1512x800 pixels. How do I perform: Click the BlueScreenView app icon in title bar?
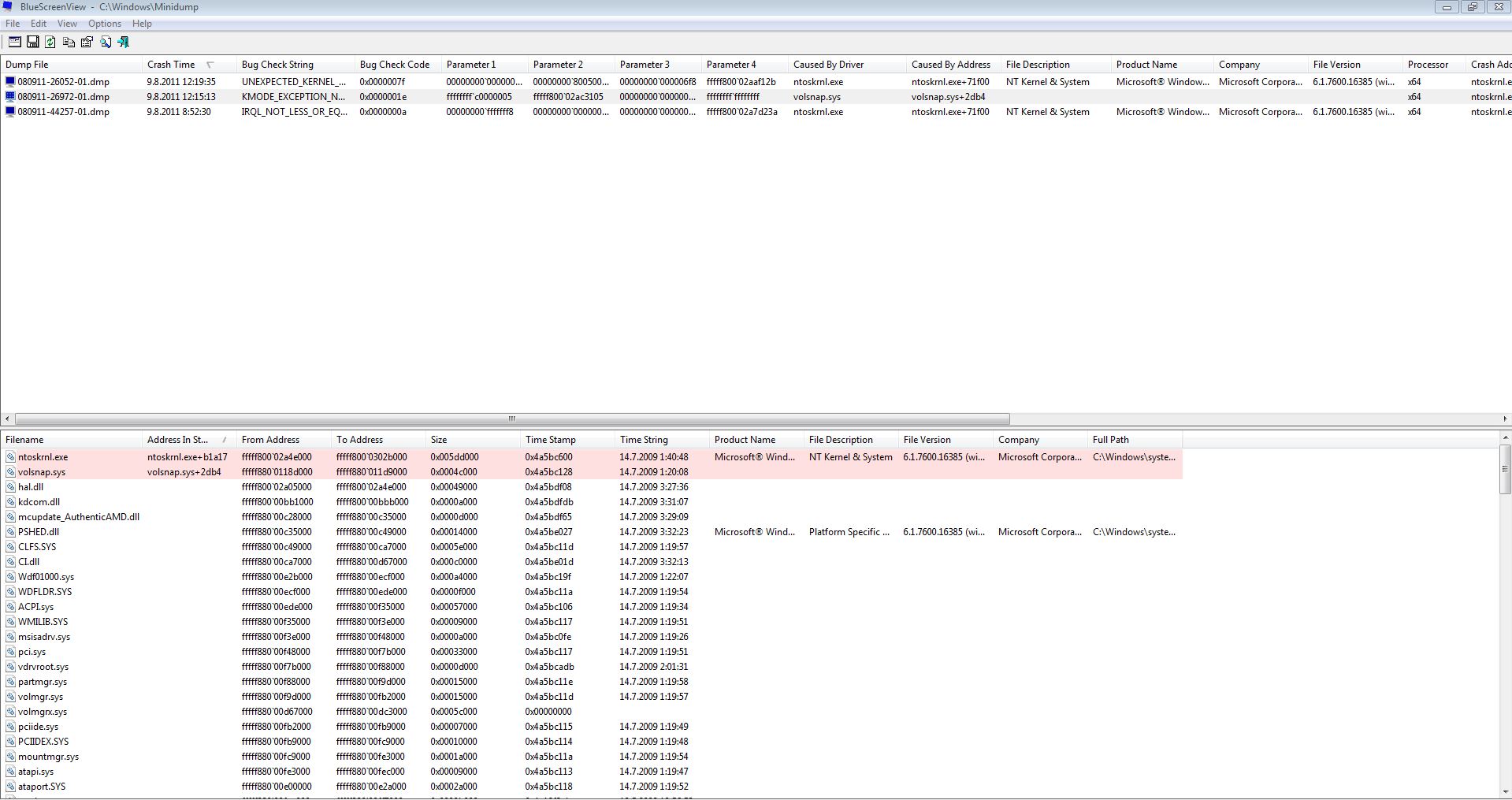point(8,6)
